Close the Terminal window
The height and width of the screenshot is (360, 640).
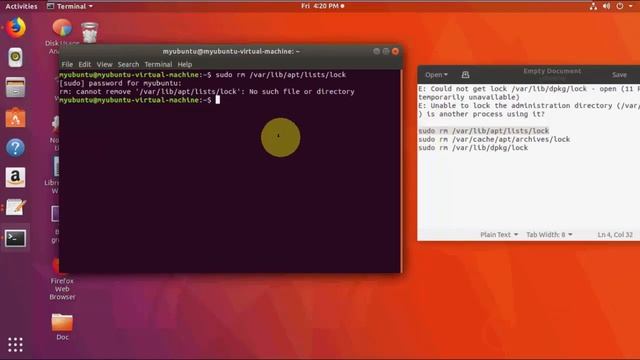tap(395, 51)
